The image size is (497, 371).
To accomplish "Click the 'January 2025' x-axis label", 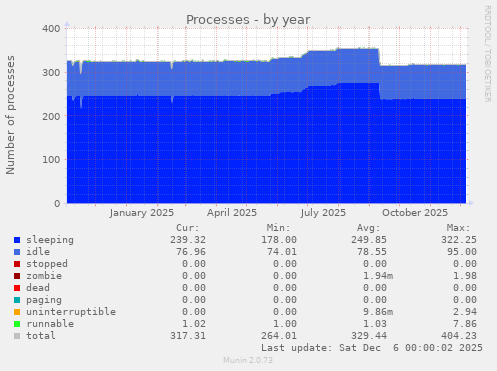I will (x=142, y=213).
